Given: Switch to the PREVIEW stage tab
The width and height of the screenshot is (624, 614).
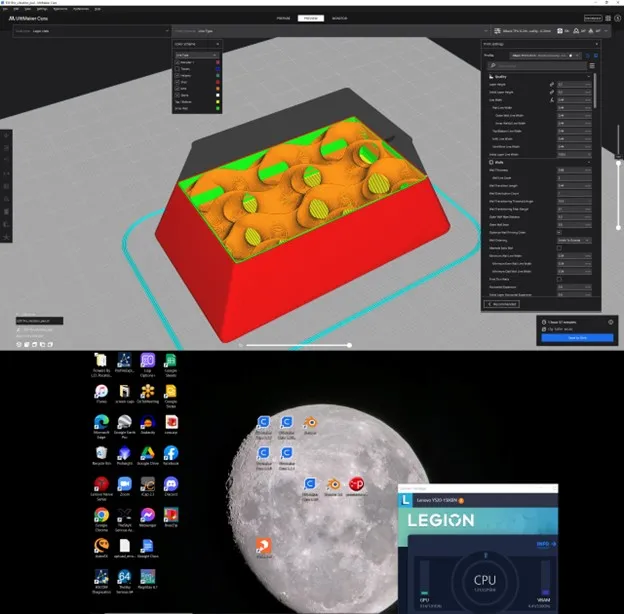Looking at the screenshot, I should click(x=311, y=18).
